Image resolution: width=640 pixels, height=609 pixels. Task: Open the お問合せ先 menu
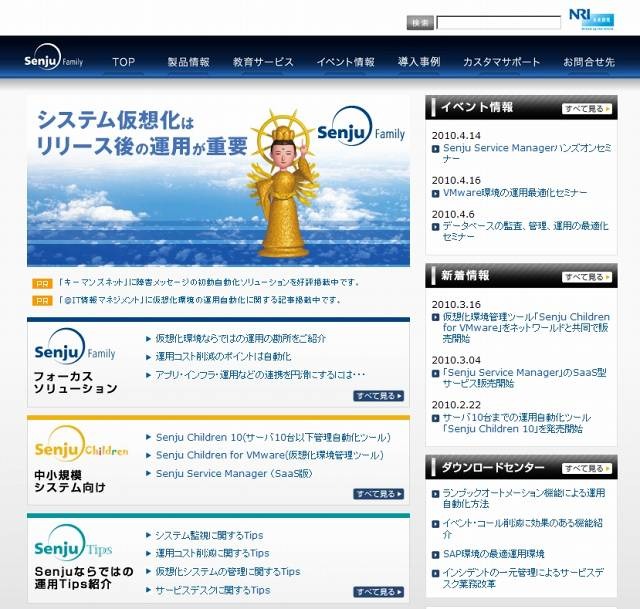pyautogui.click(x=589, y=62)
